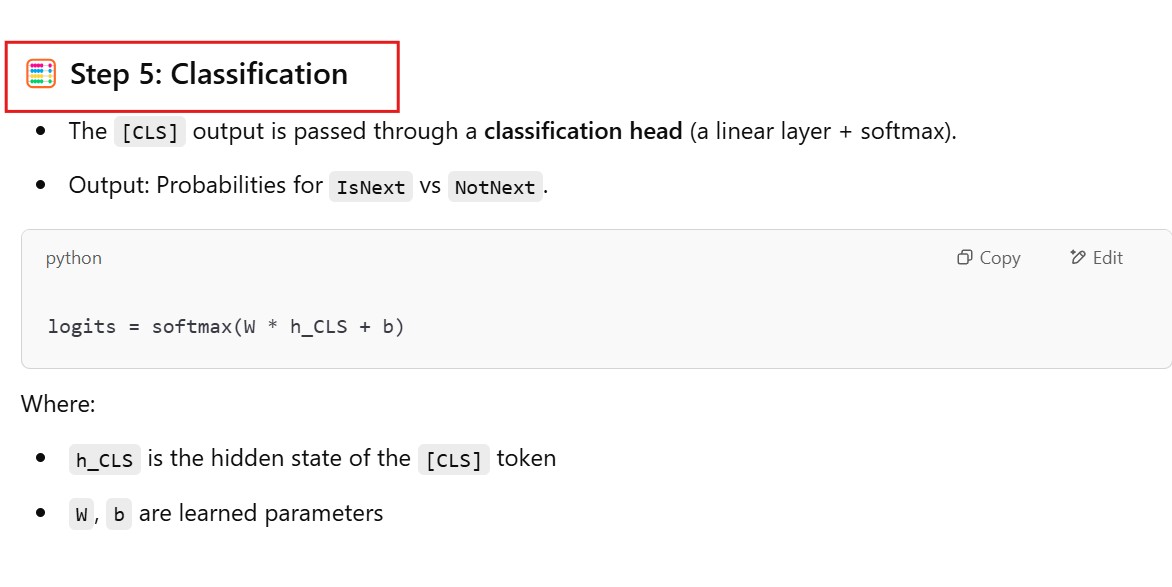
Task: Click the Edit pencil icon in the code block
Action: [1077, 258]
